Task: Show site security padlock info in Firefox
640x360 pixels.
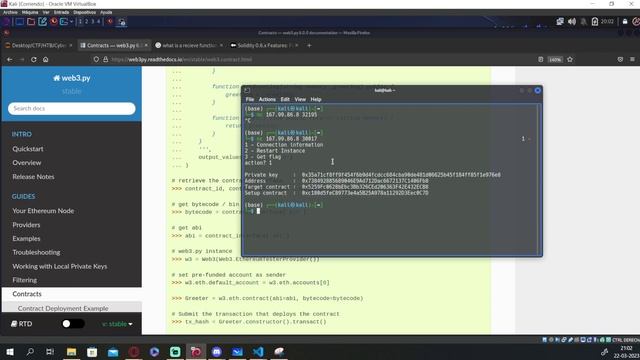Action: (105, 60)
